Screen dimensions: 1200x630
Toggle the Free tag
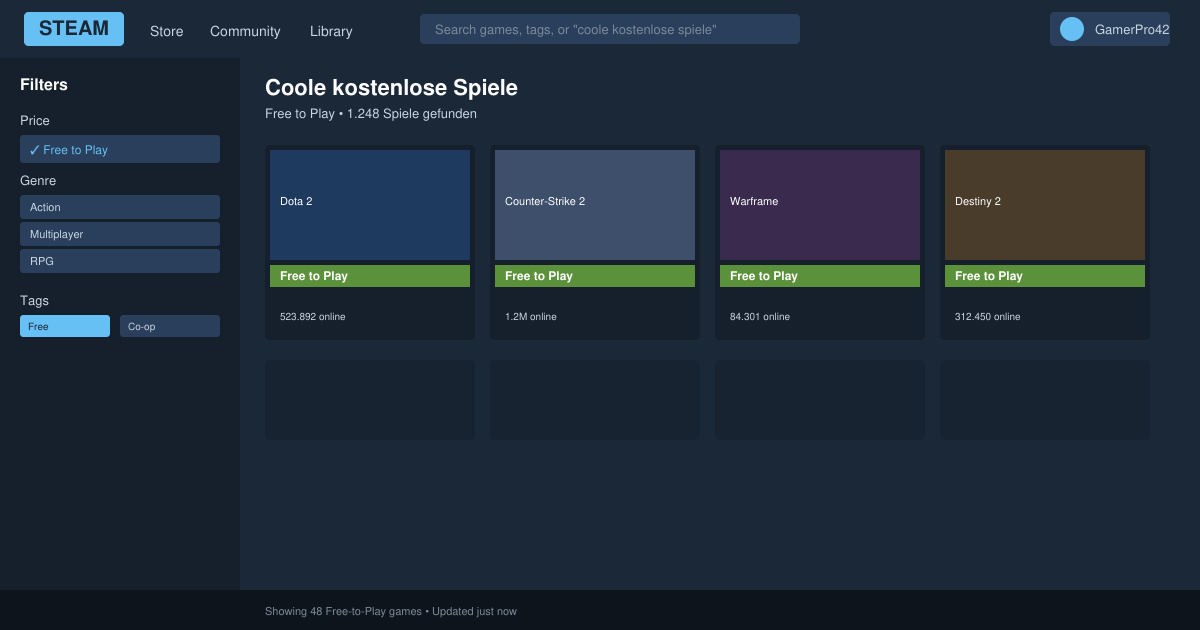[65, 326]
